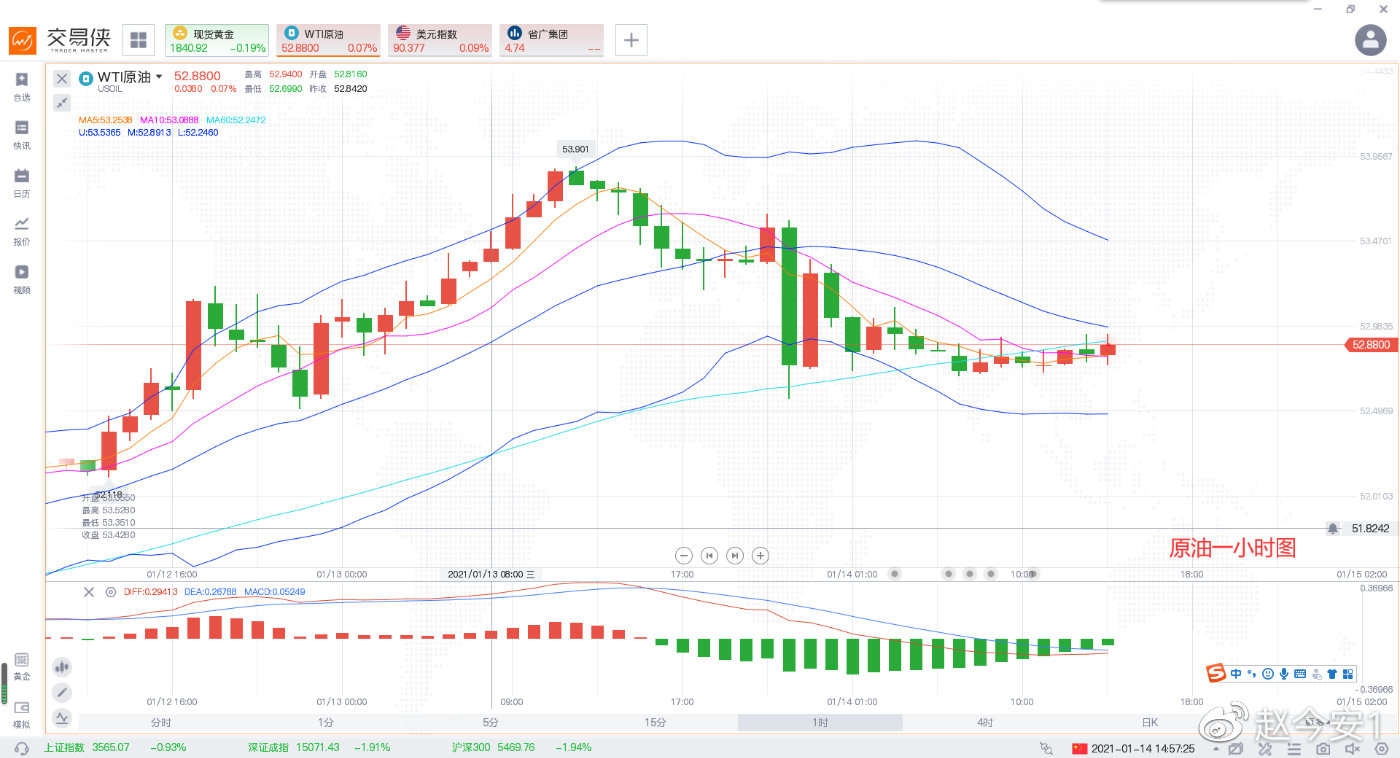Select the 日K timeframe

(x=1150, y=722)
